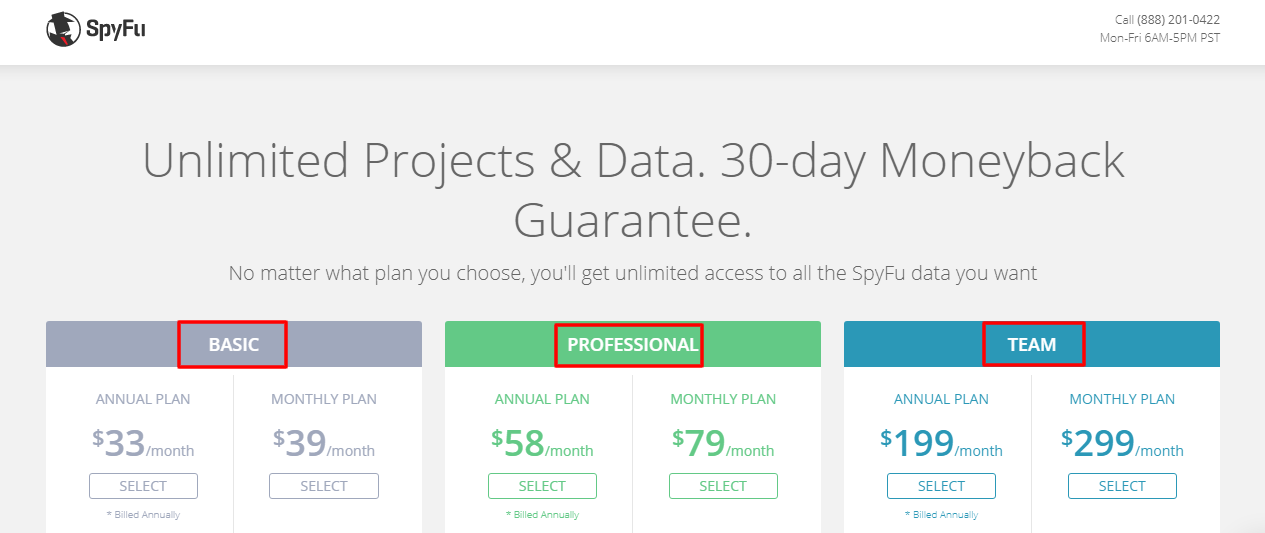
Task: Click the $39/month Basic monthly price
Action: tap(324, 443)
